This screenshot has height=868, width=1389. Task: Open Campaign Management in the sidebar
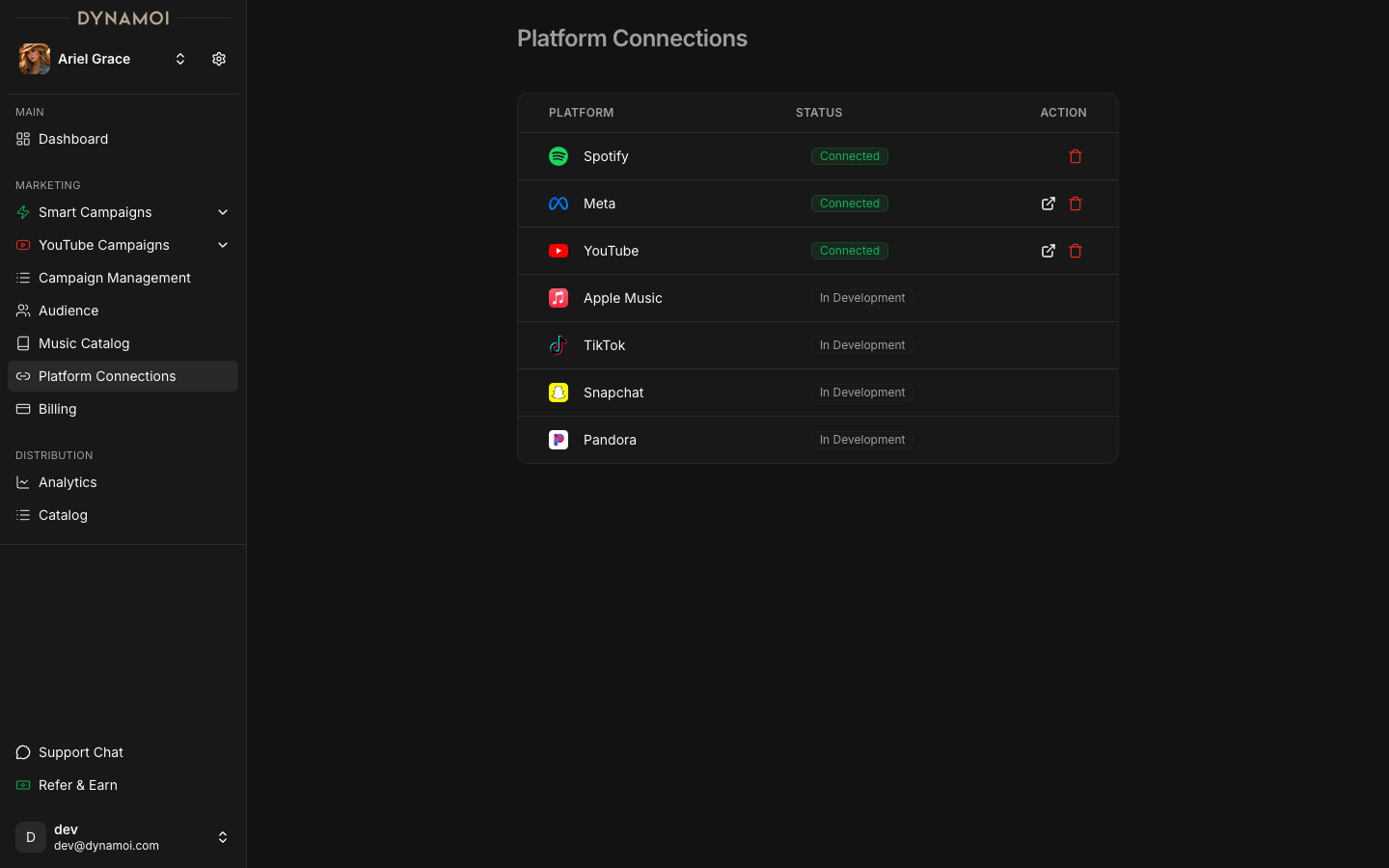[x=114, y=278]
